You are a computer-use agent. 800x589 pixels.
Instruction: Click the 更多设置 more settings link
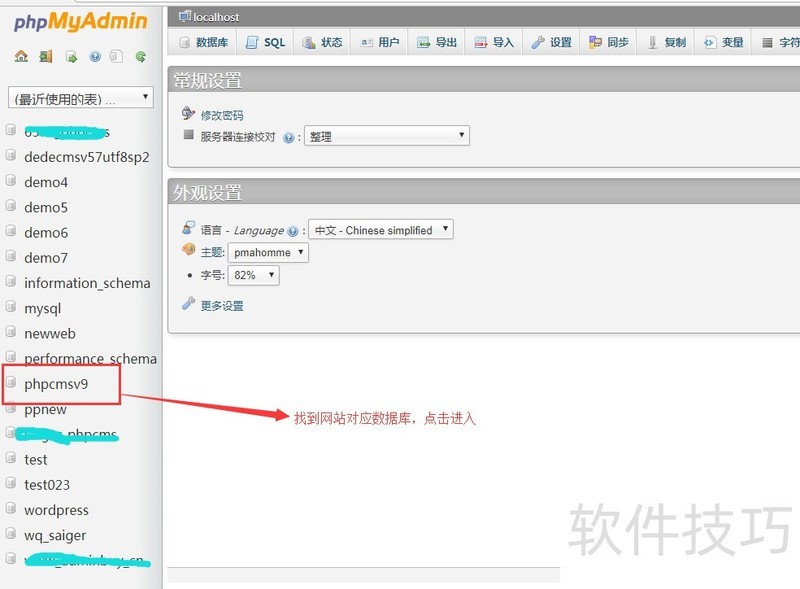pyautogui.click(x=222, y=306)
